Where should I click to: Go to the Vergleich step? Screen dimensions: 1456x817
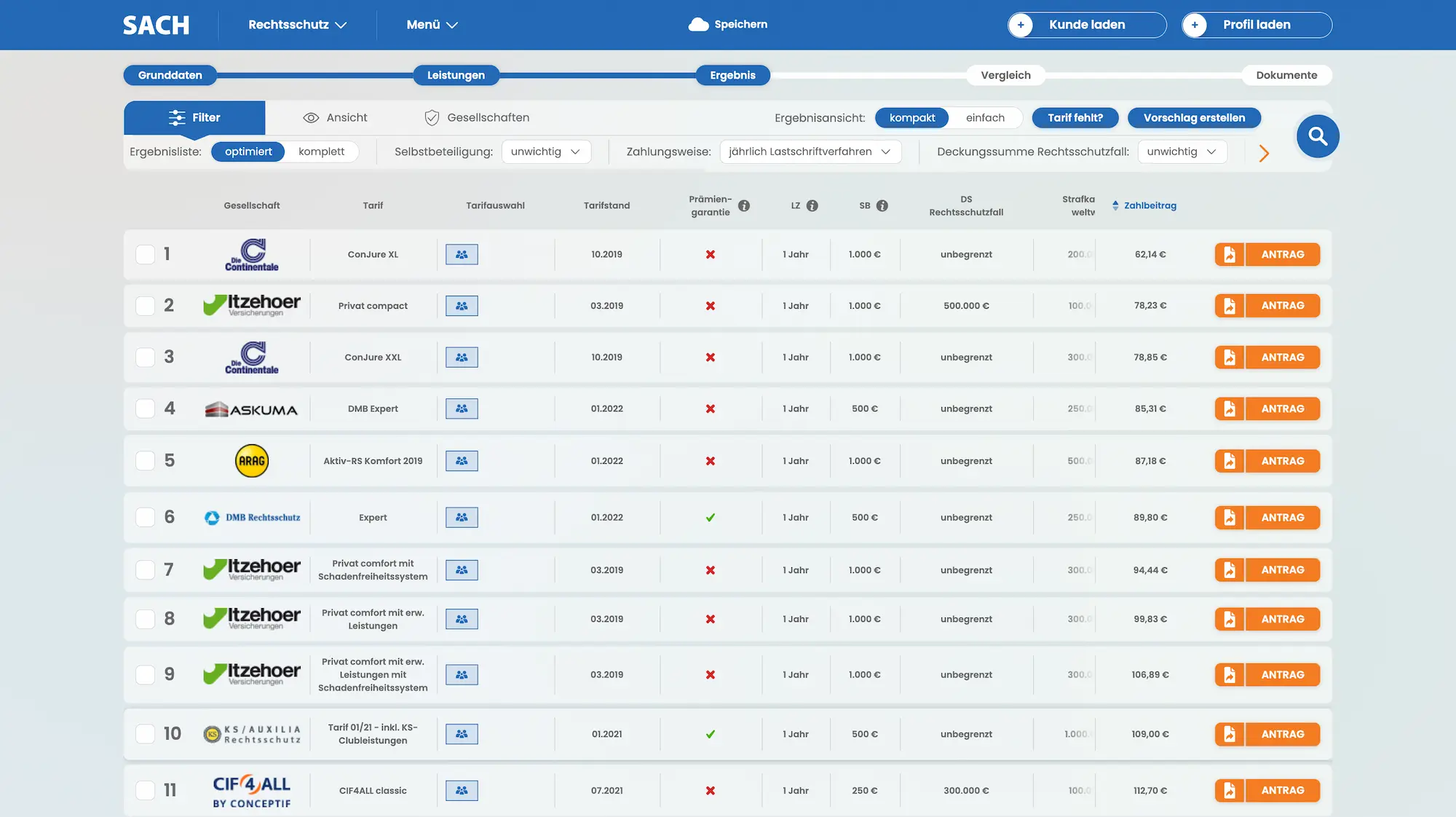[x=1005, y=75]
